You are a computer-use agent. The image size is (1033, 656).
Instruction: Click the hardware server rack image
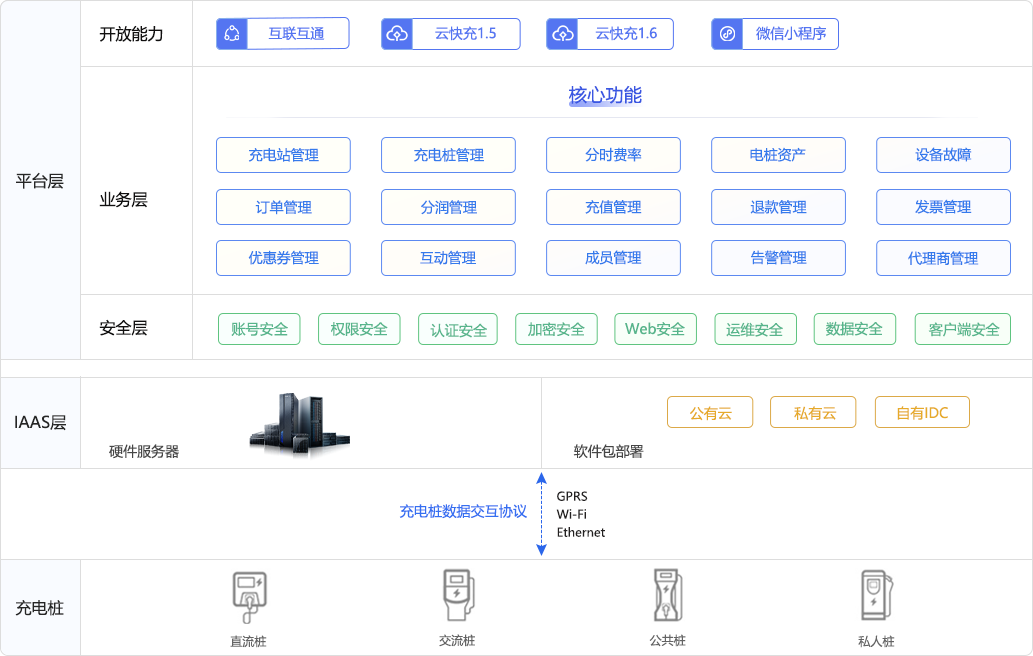coord(300,425)
